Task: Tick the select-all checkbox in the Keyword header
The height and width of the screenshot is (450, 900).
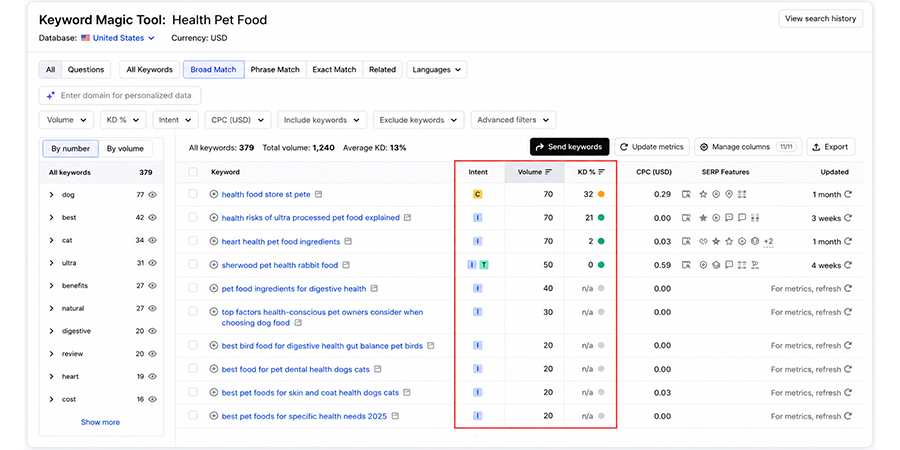Action: coord(193,172)
